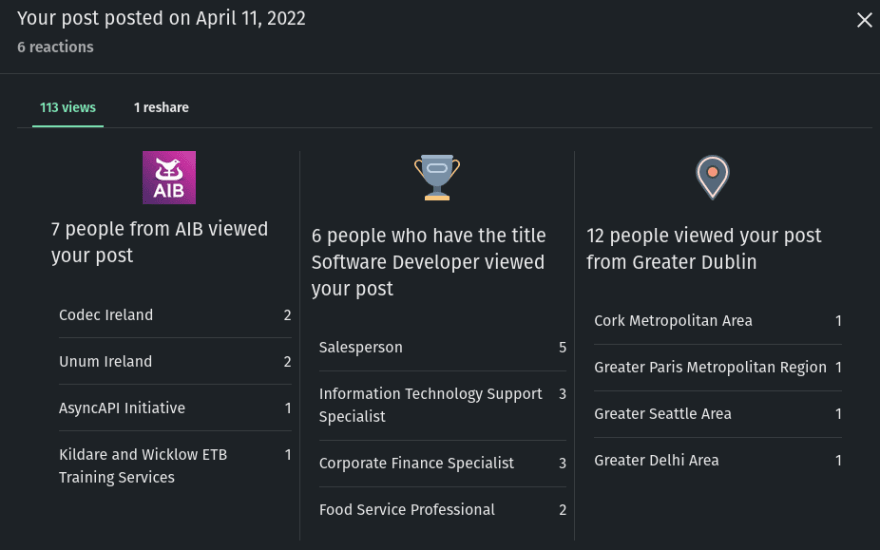Select Corporate Finance Specialist row
Image resolution: width=880 pixels, height=550 pixels.
point(443,463)
